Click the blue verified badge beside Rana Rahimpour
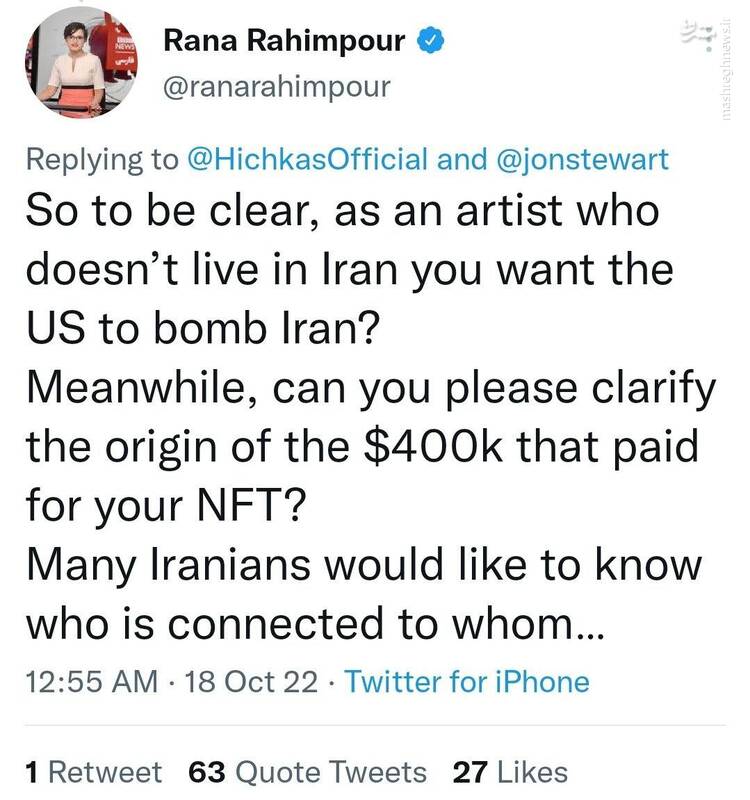The width and height of the screenshot is (750, 800). [x=428, y=42]
